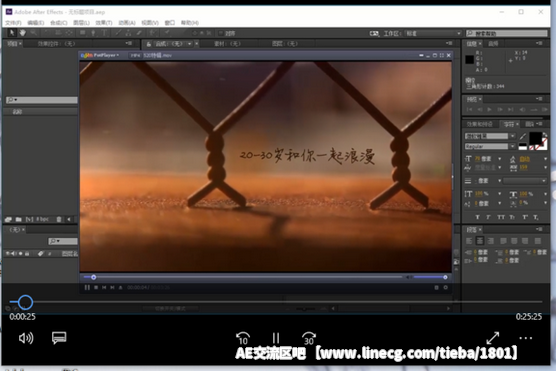Switch to the Character (字符) tab
Screen dimensions: 559x372
pyautogui.click(x=509, y=124)
